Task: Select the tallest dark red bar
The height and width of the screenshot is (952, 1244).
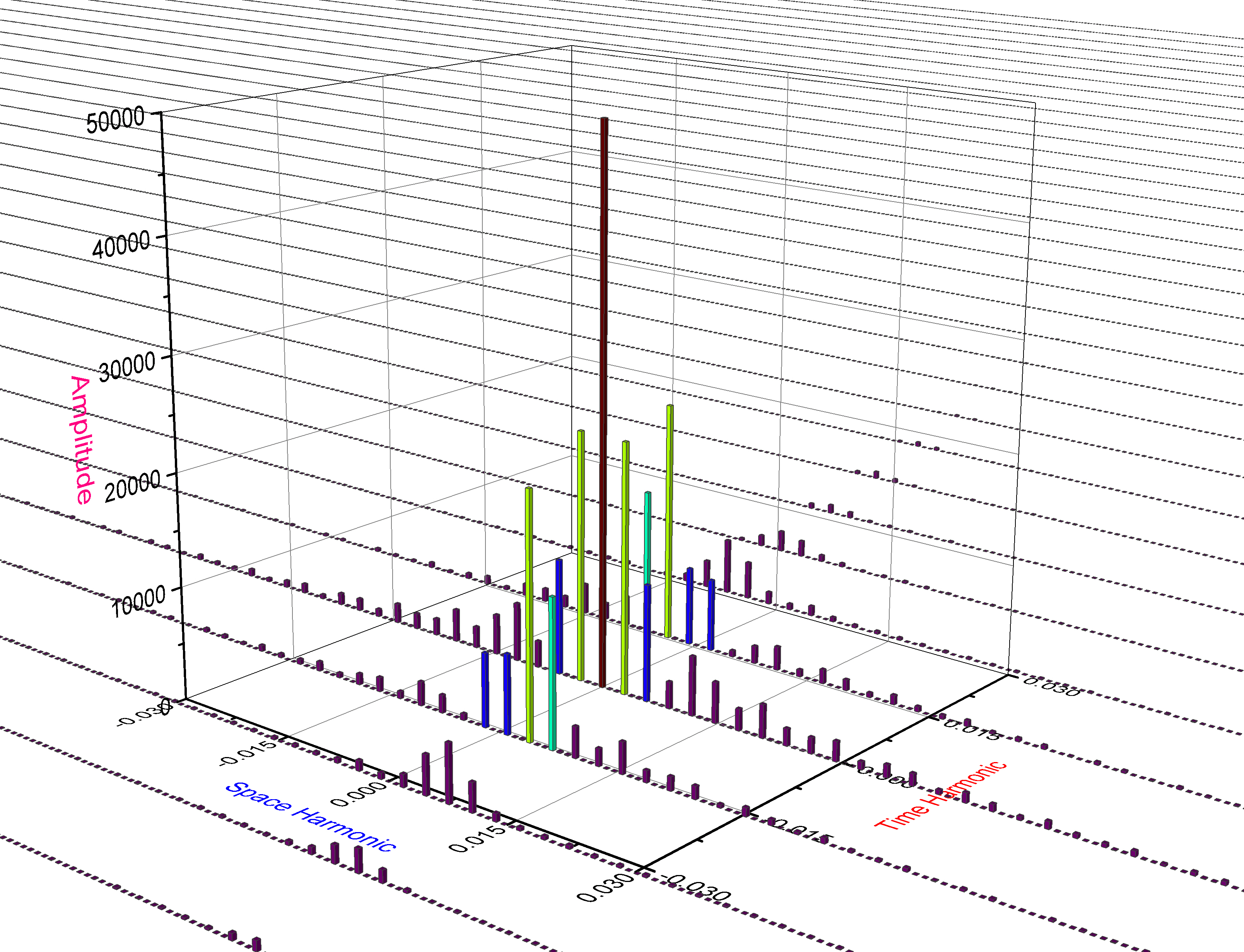Action: point(604,402)
